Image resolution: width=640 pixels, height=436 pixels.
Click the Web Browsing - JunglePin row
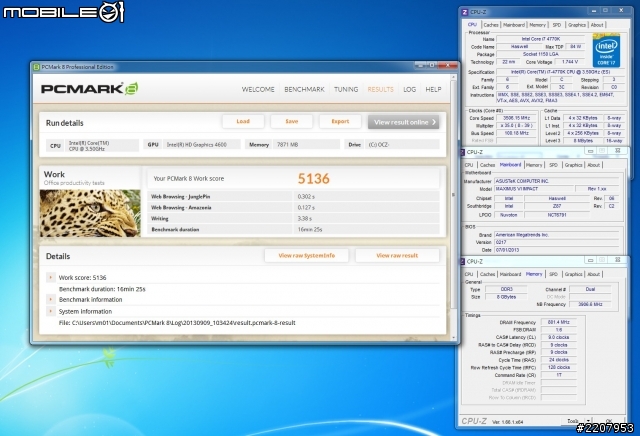click(293, 196)
